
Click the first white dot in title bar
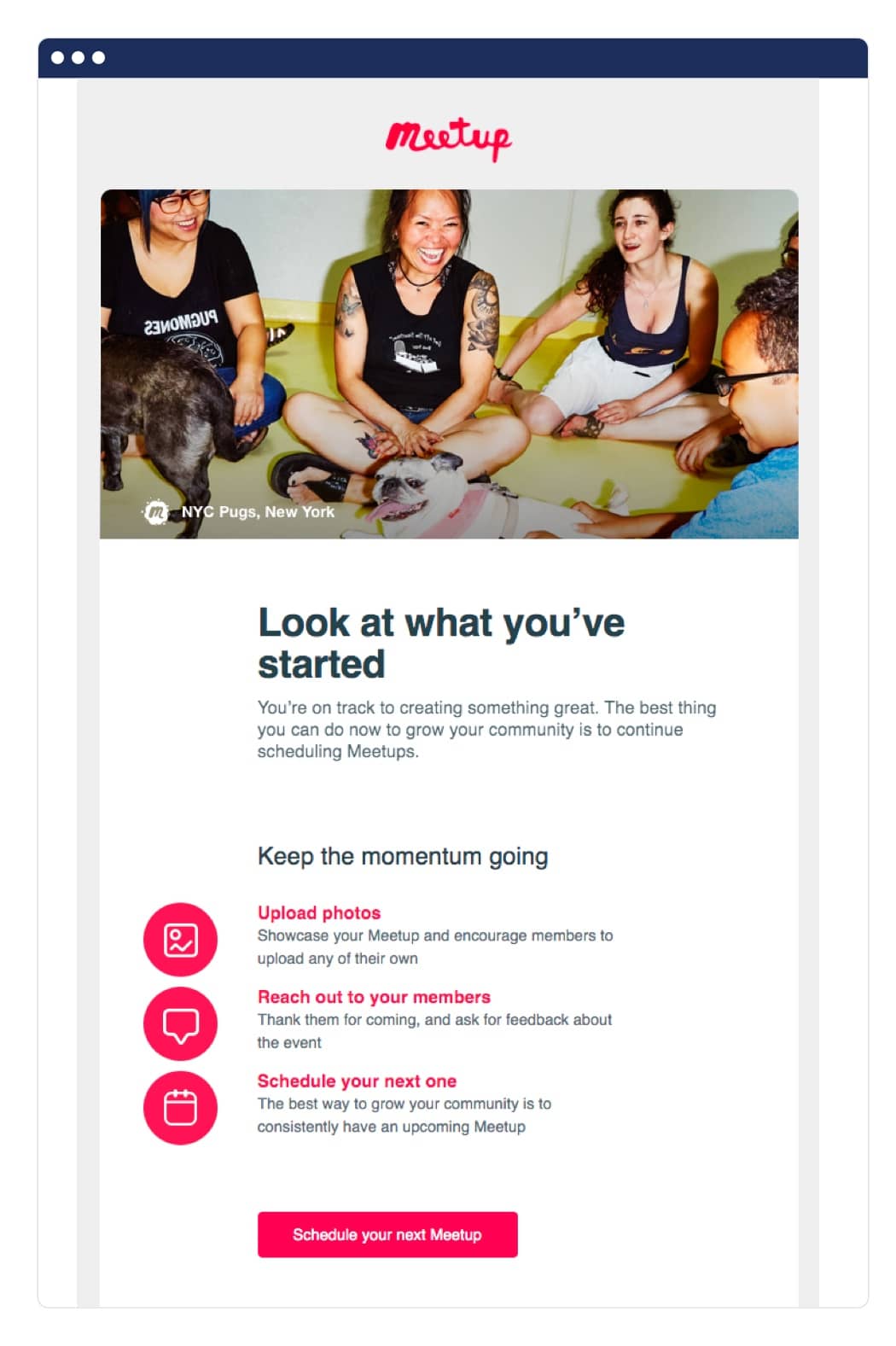(57, 58)
